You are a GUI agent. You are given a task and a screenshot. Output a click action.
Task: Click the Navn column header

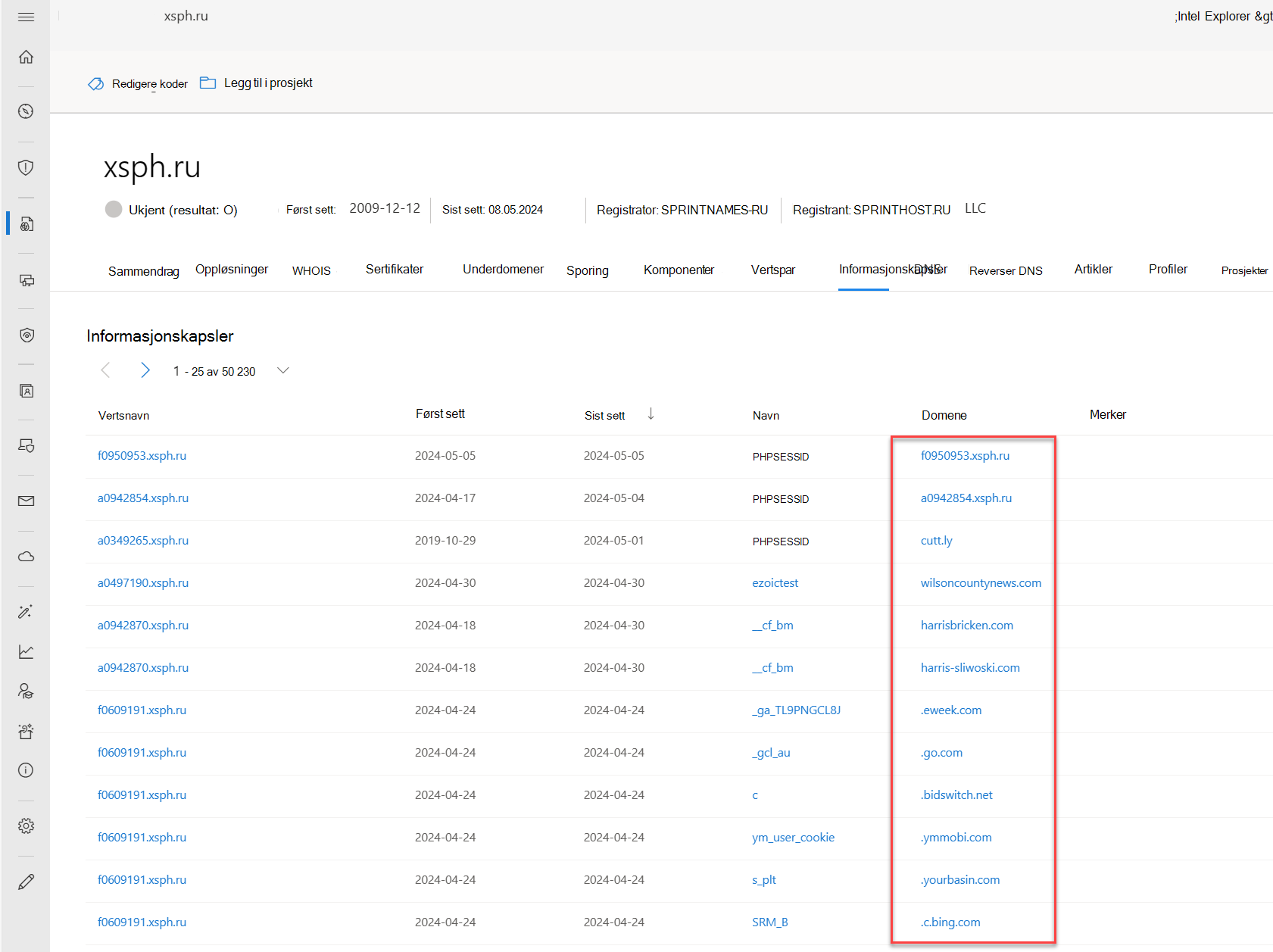766,416
